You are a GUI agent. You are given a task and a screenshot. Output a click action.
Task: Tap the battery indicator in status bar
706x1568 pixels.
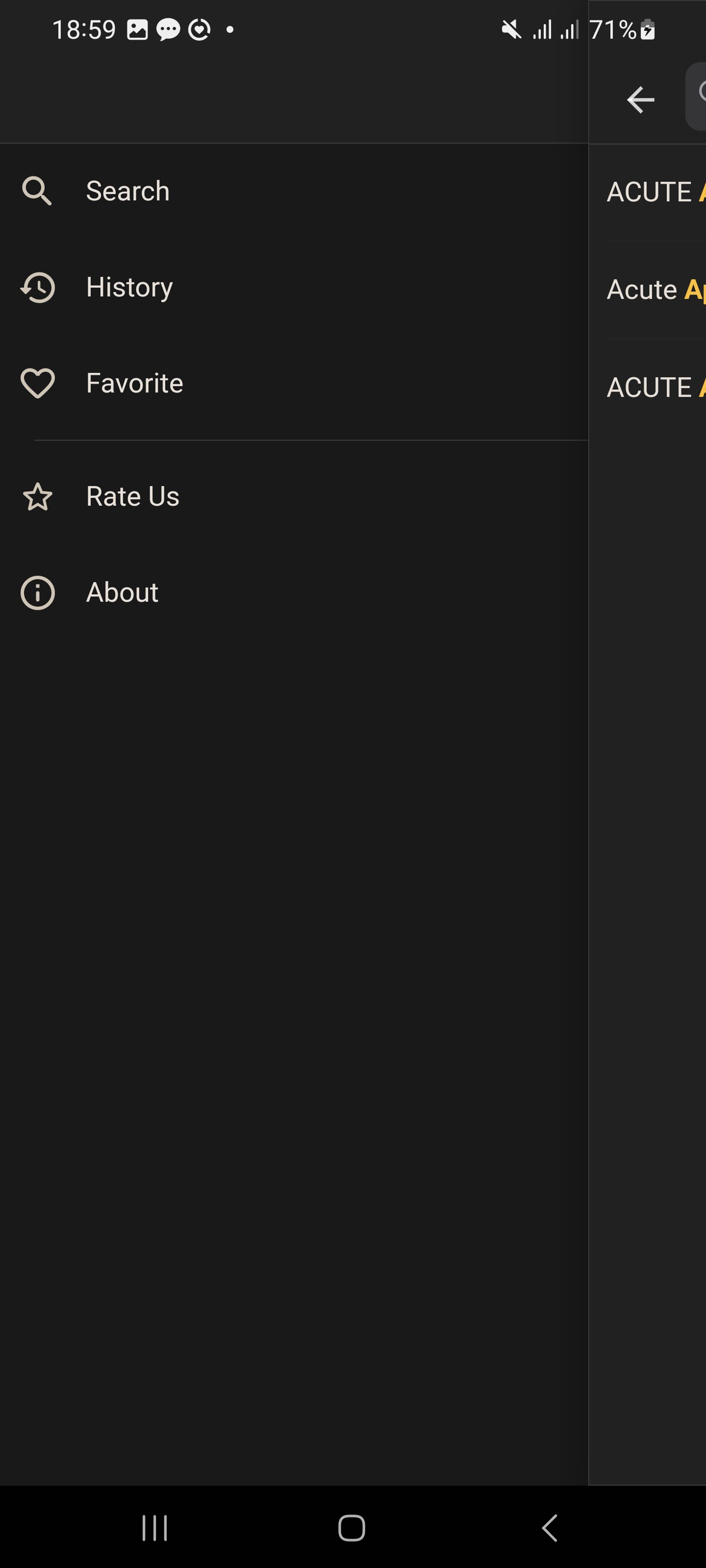pyautogui.click(x=648, y=29)
